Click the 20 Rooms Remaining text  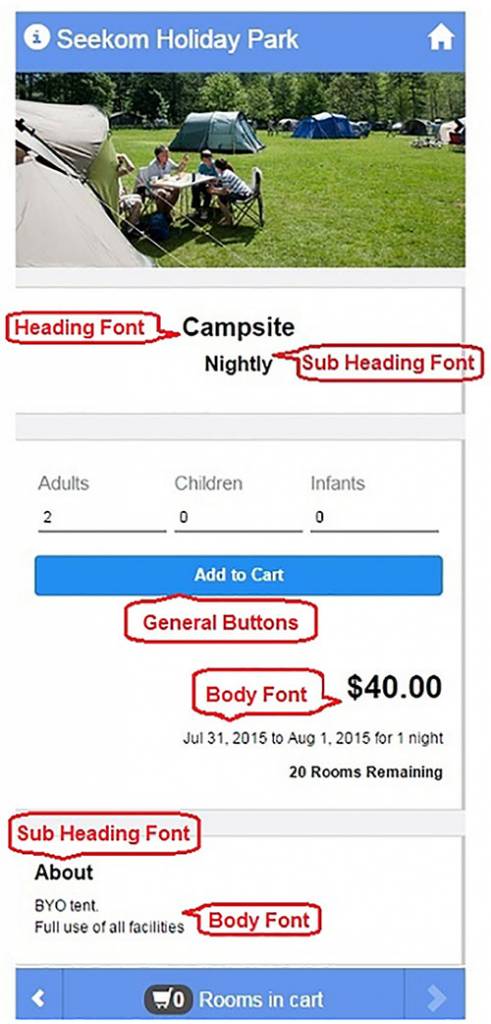pyautogui.click(x=366, y=772)
